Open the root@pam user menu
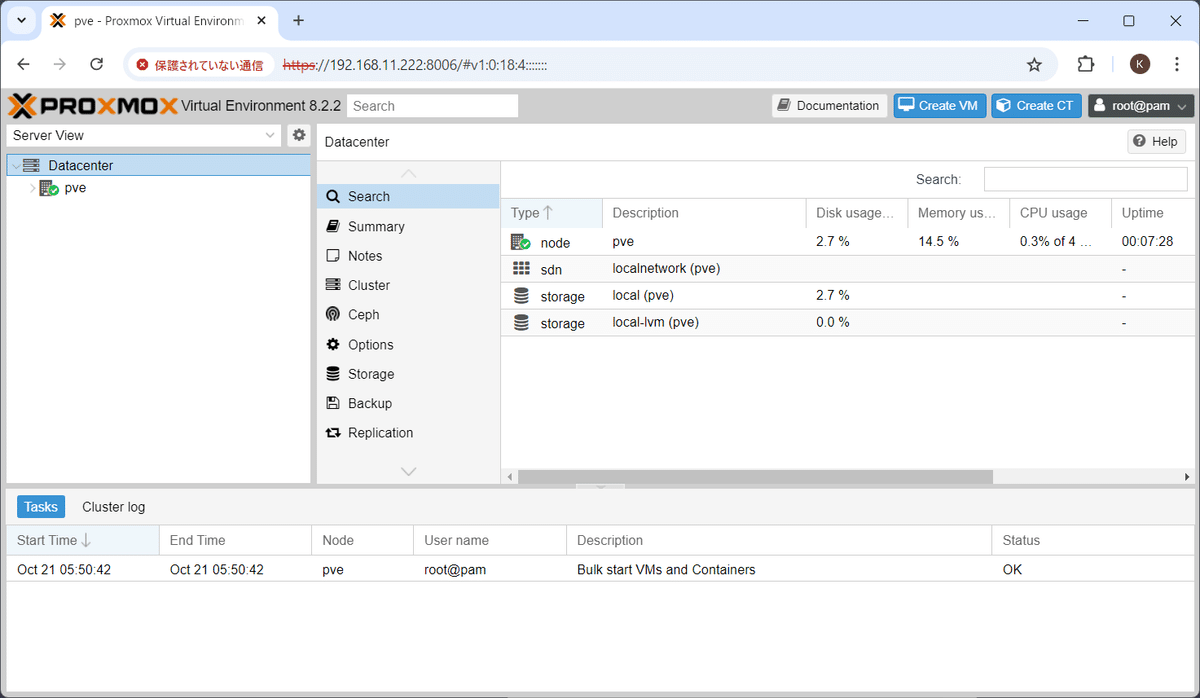 (x=1141, y=106)
